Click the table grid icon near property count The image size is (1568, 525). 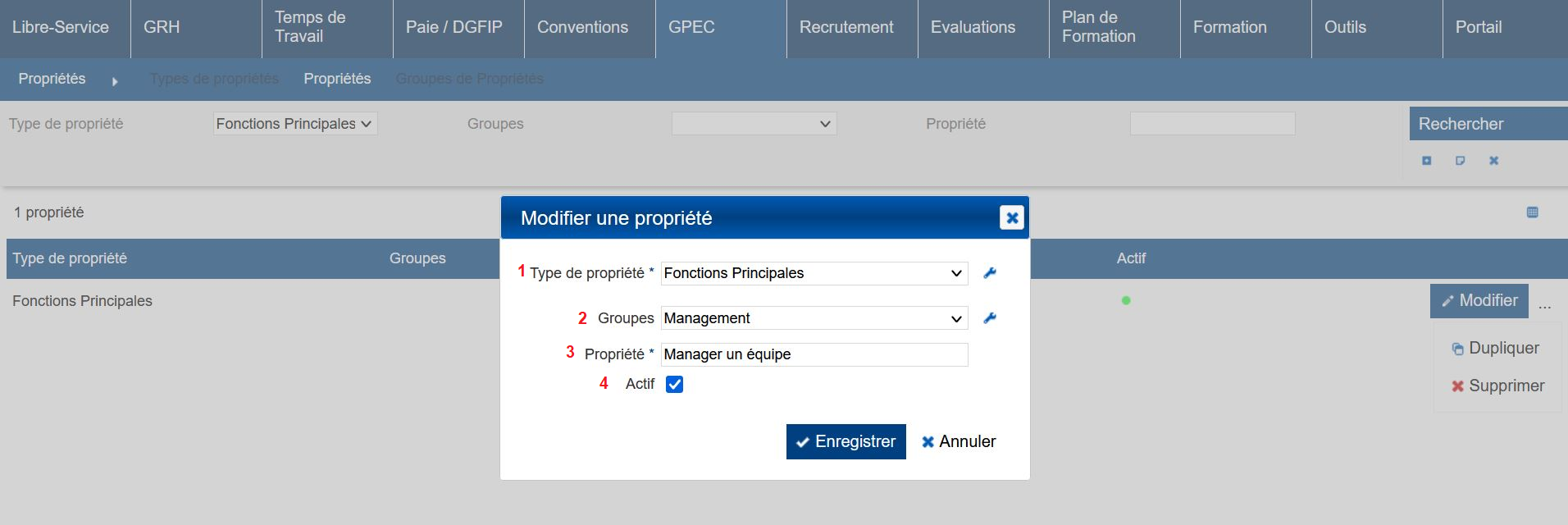[x=1532, y=212]
